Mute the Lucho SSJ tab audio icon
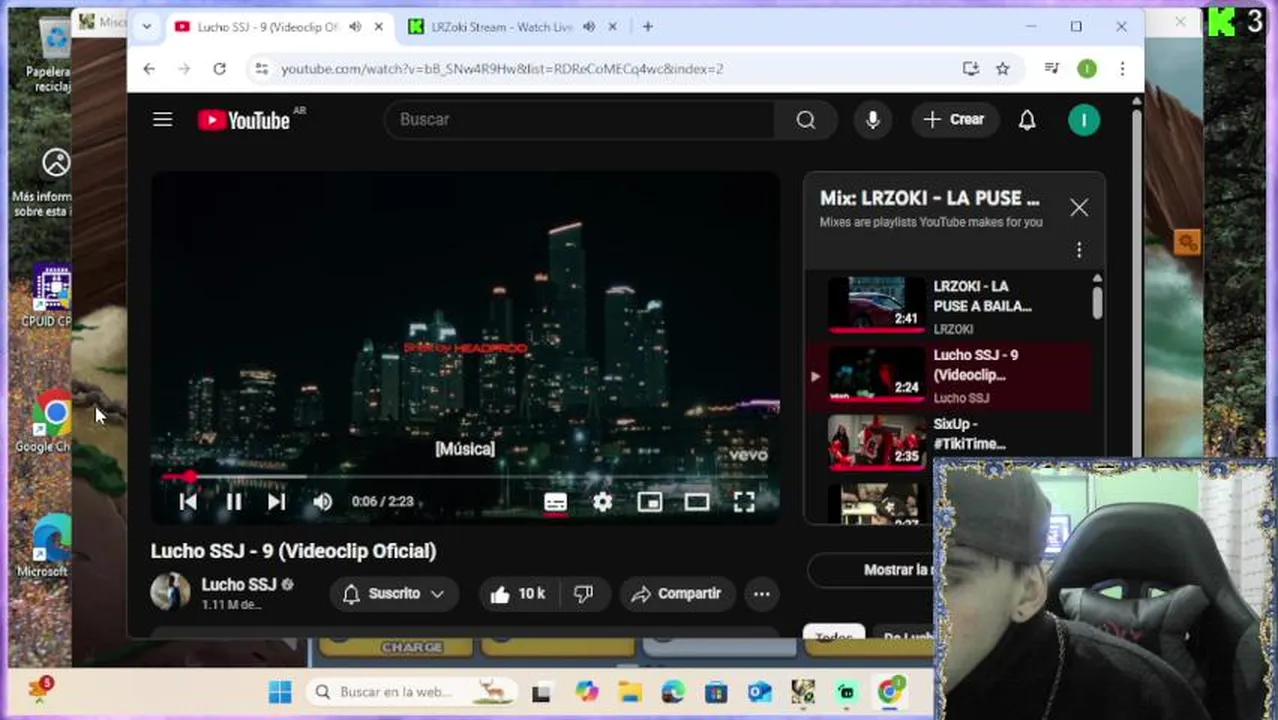The height and width of the screenshot is (720, 1278). [x=355, y=27]
